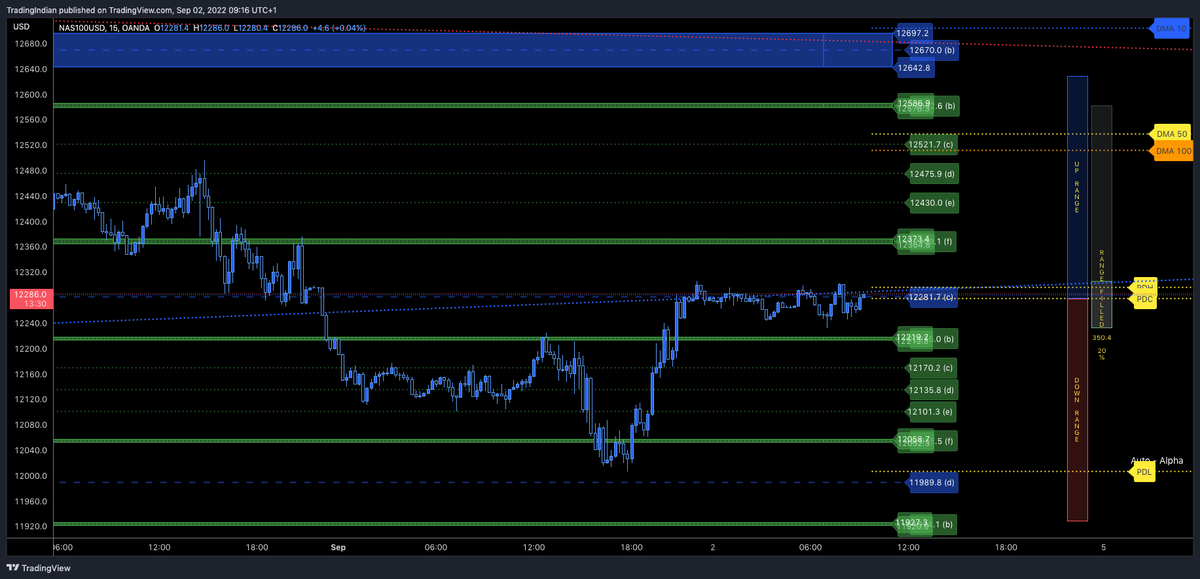Viewport: 1200px width, 579px height.
Task: Click the Sep date marker on the time axis
Action: tap(338, 548)
